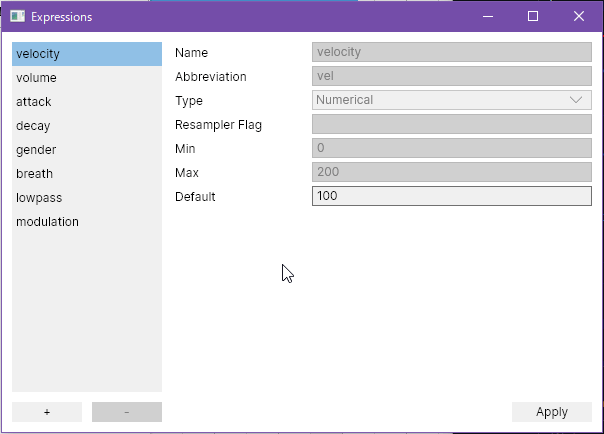604x434 pixels.
Task: Click the Default label text
Action: (195, 197)
